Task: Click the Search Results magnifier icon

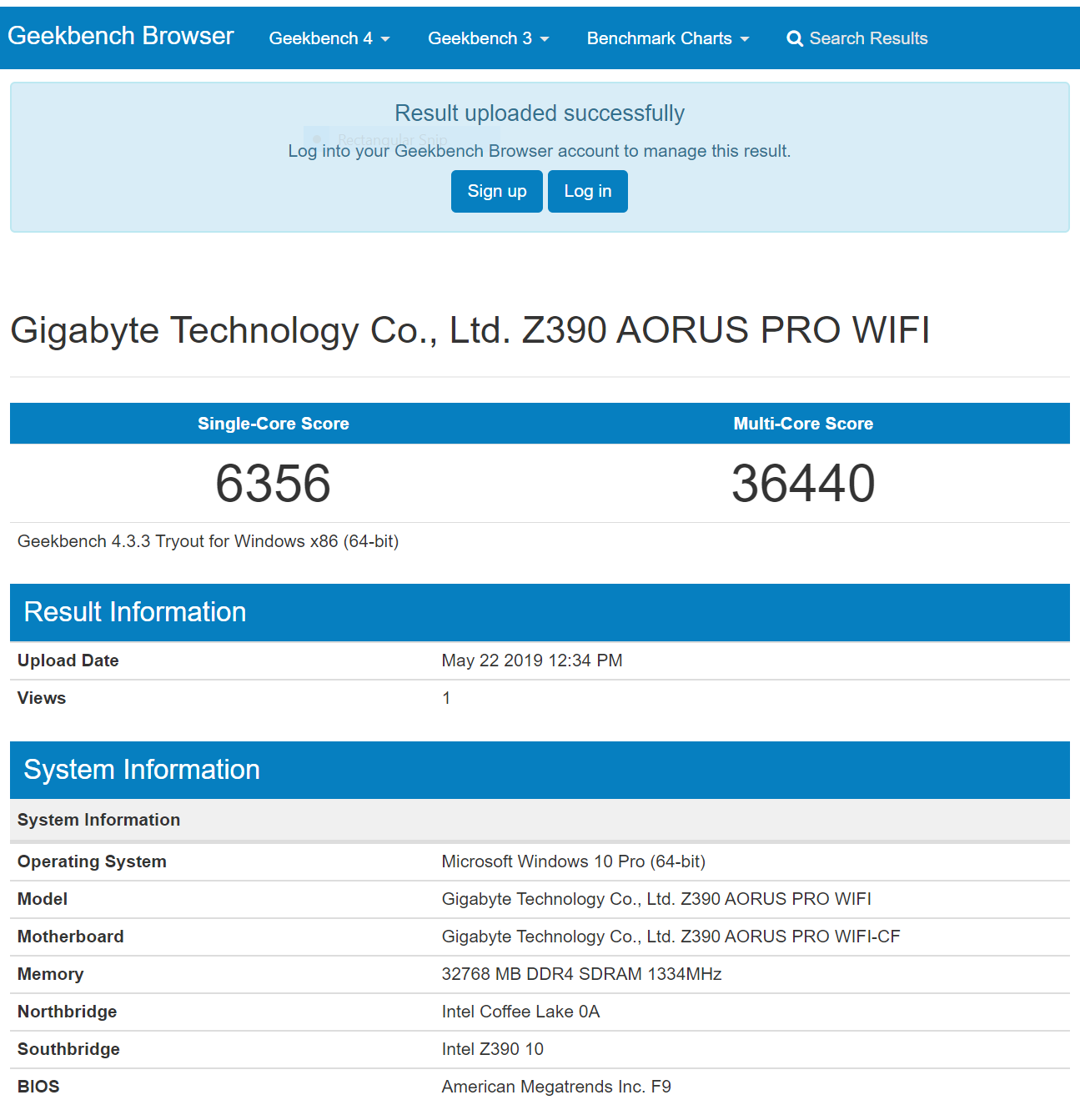Action: pos(795,38)
